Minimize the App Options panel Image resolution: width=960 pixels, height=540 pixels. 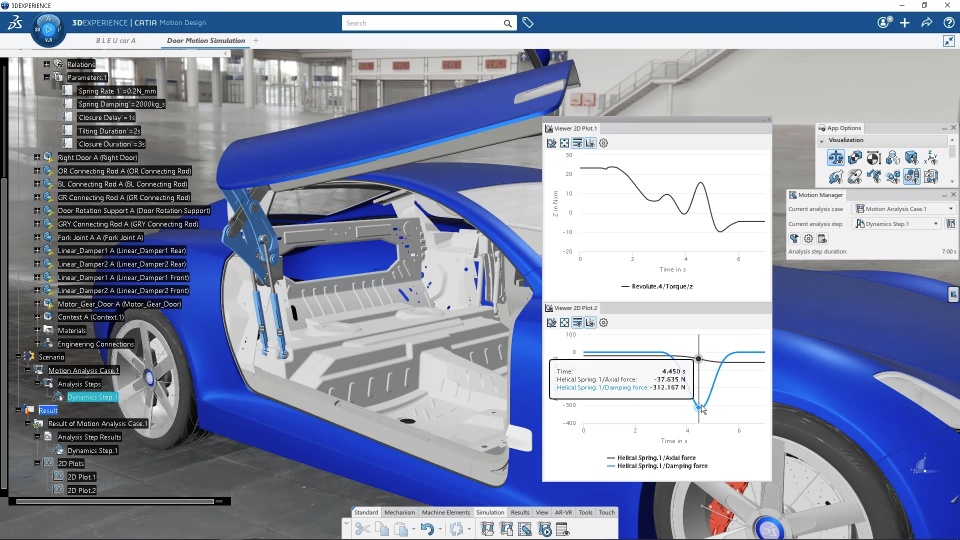coord(943,128)
